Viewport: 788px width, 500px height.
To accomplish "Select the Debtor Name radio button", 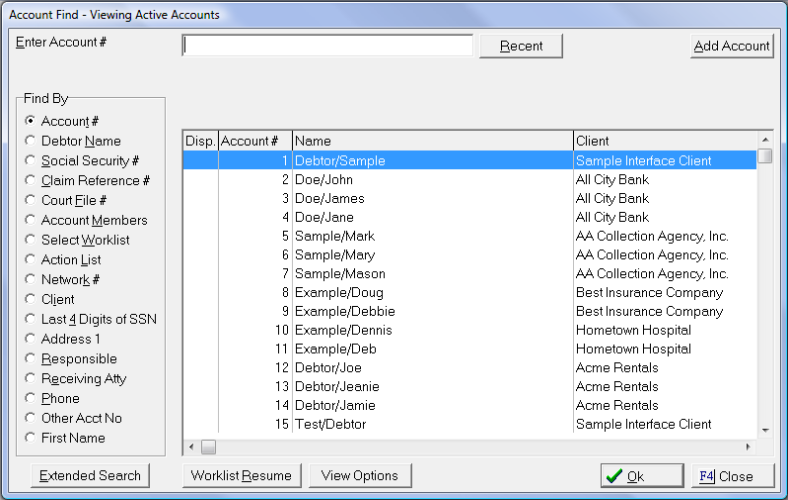I will tap(31, 141).
